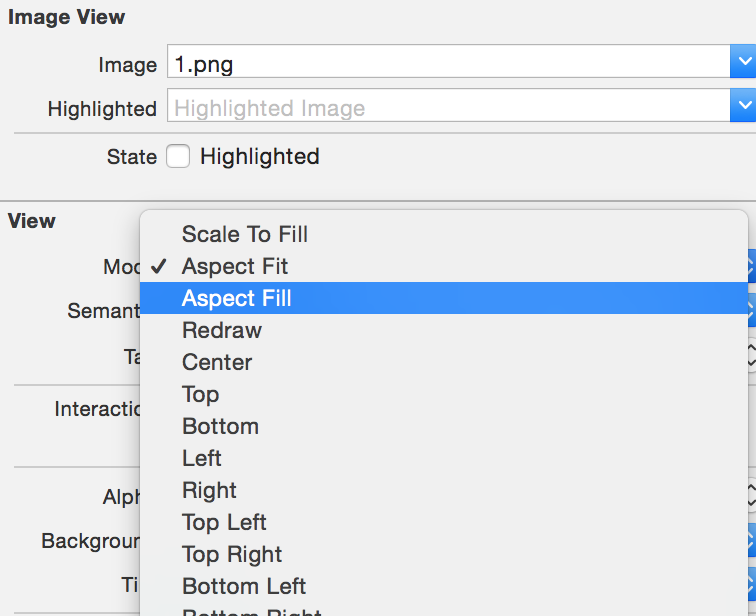The image size is (756, 616).
Task: Pick Bottom Left from the list
Action: pos(244,586)
